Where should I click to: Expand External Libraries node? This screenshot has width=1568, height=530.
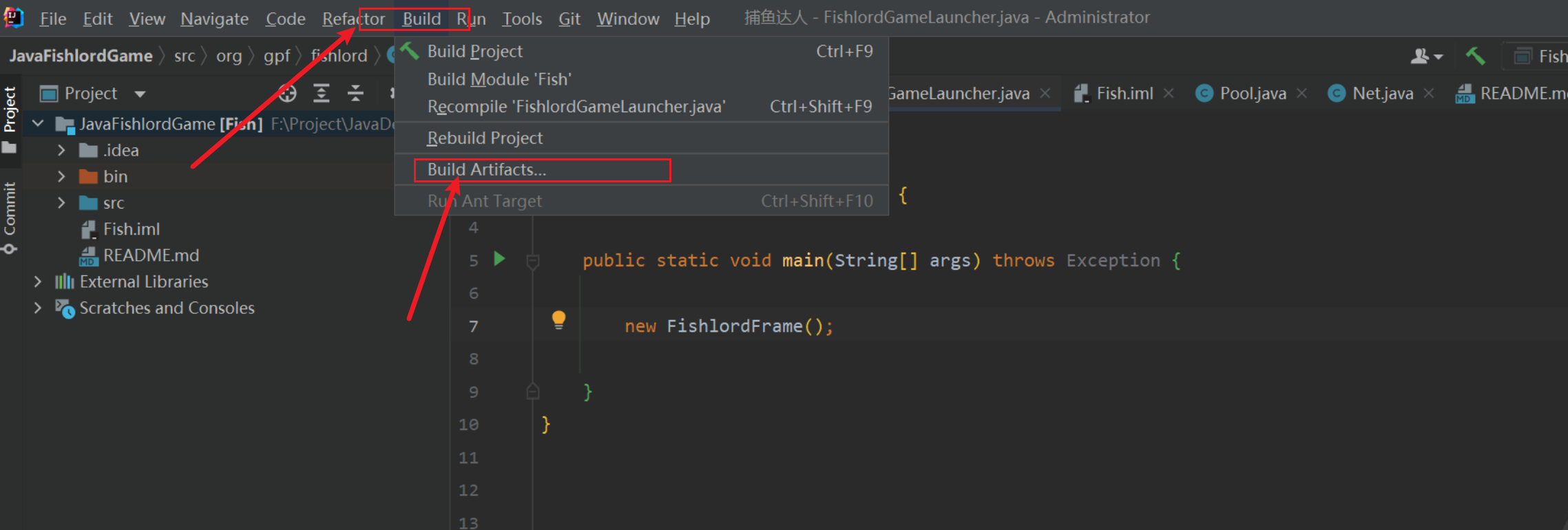pos(38,282)
